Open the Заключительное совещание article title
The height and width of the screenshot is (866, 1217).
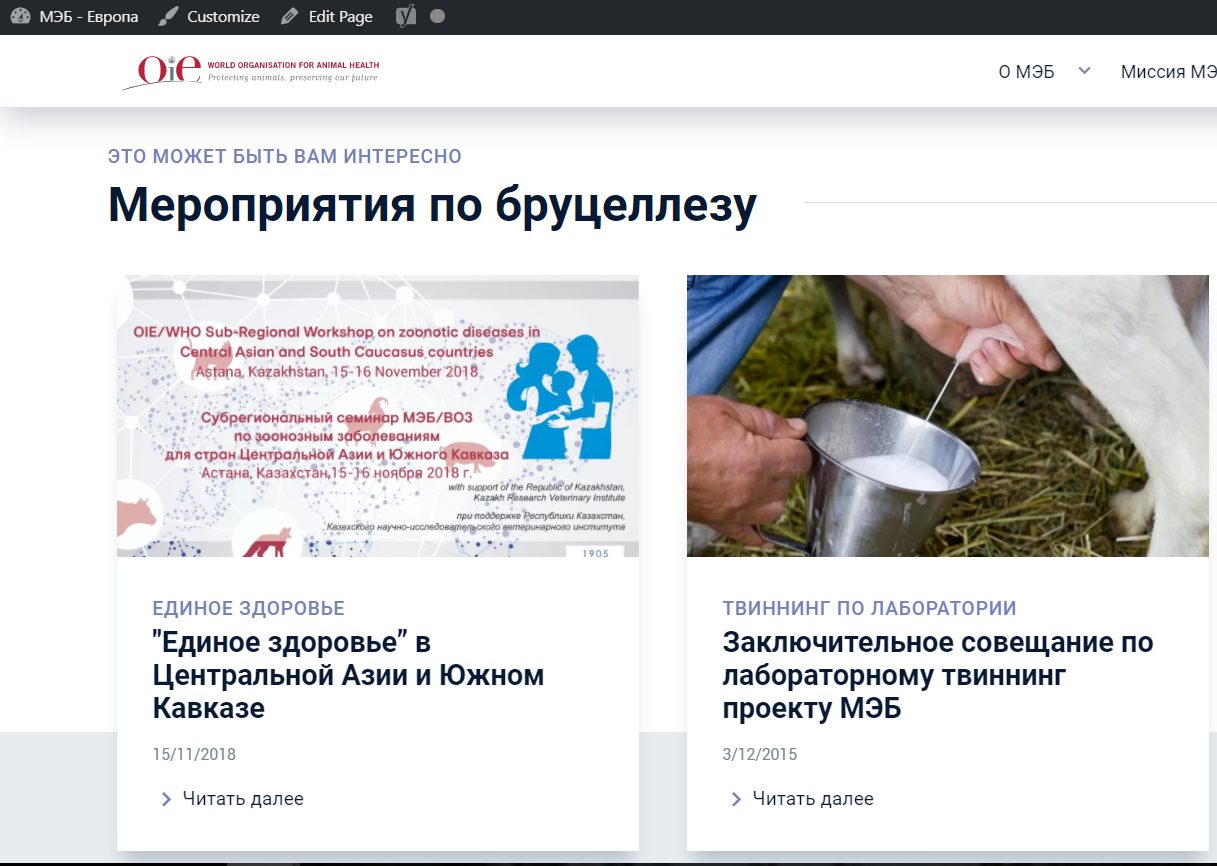pyautogui.click(x=937, y=675)
